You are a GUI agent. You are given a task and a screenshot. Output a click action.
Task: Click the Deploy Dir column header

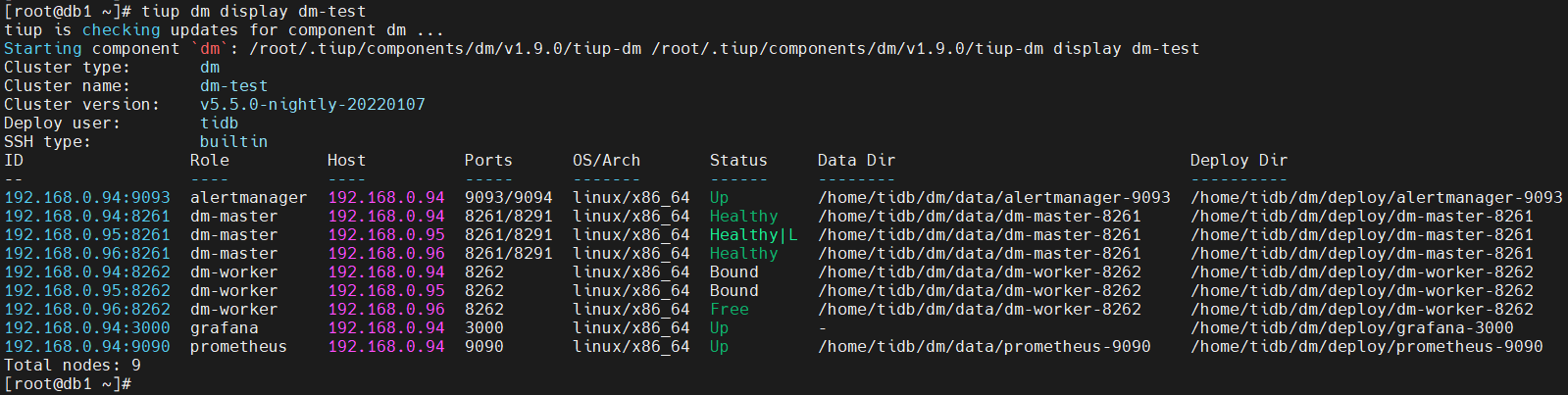click(x=1239, y=161)
